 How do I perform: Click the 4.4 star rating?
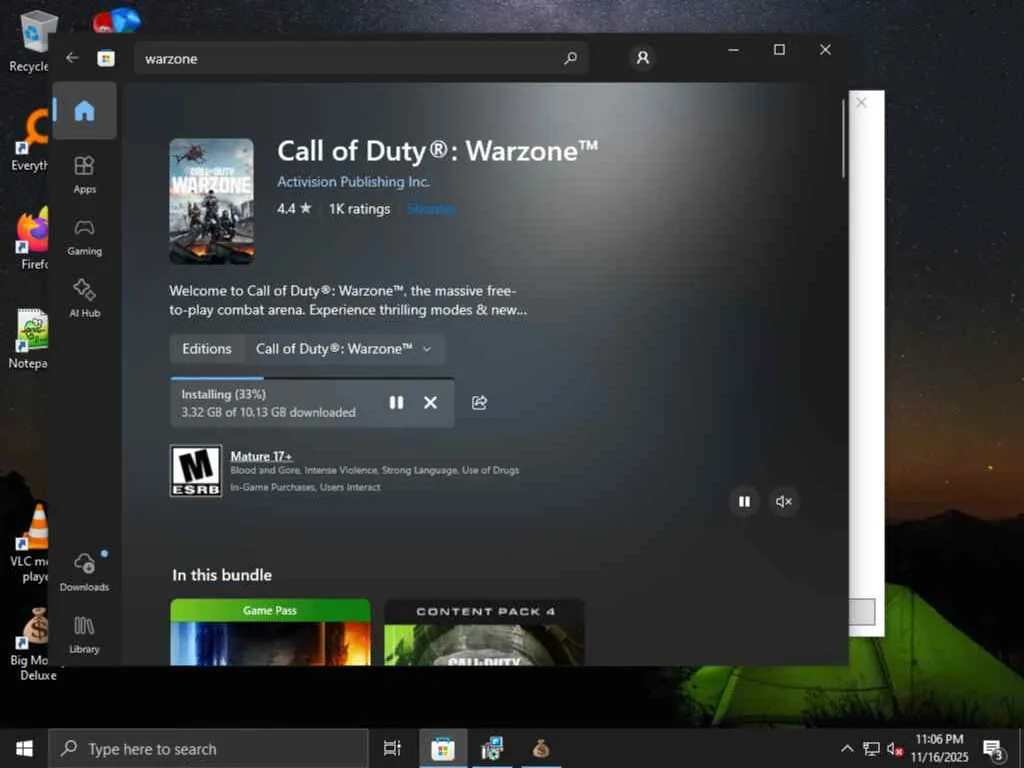[294, 209]
